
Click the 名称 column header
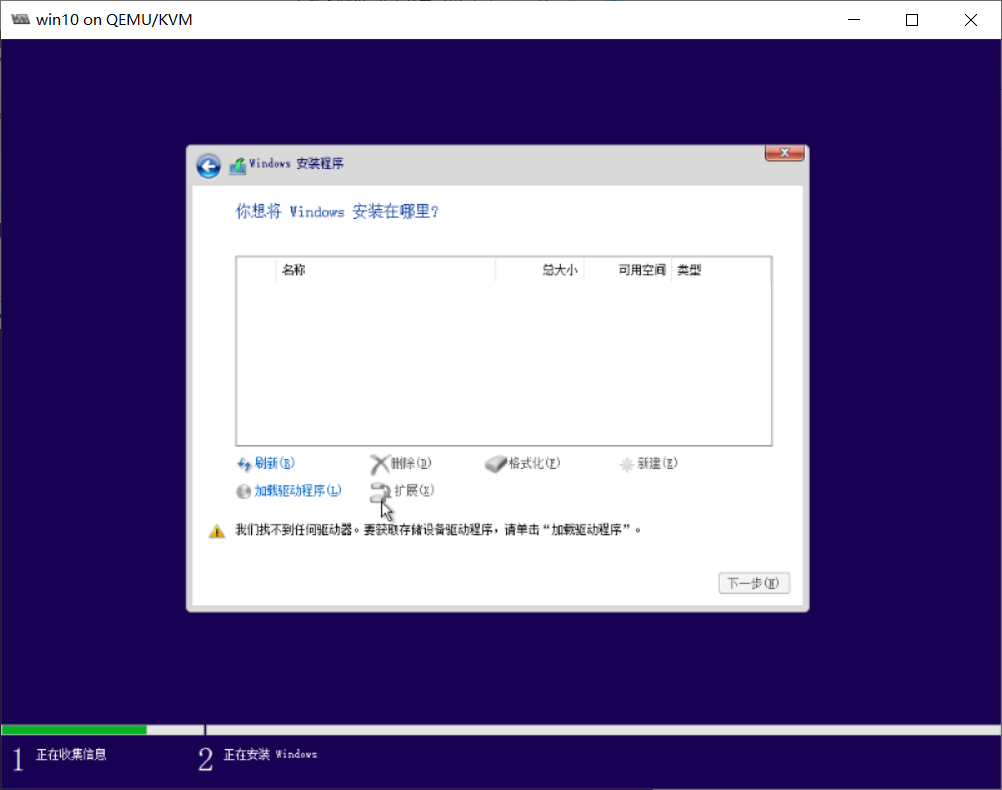[386, 270]
